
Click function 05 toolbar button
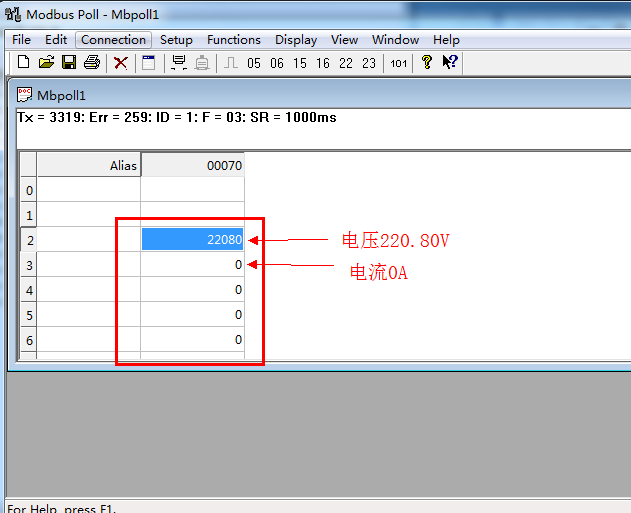254,63
